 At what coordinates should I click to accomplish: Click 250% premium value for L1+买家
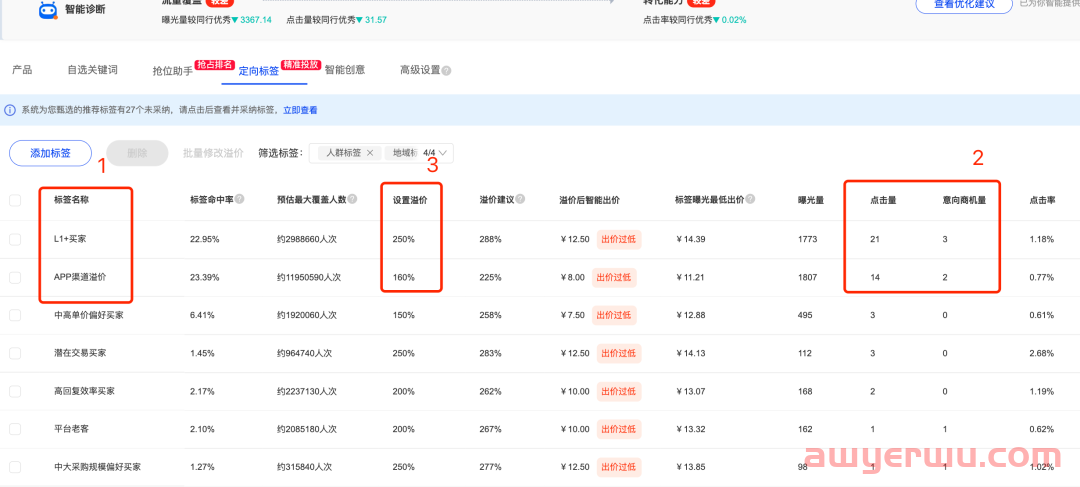coord(403,239)
